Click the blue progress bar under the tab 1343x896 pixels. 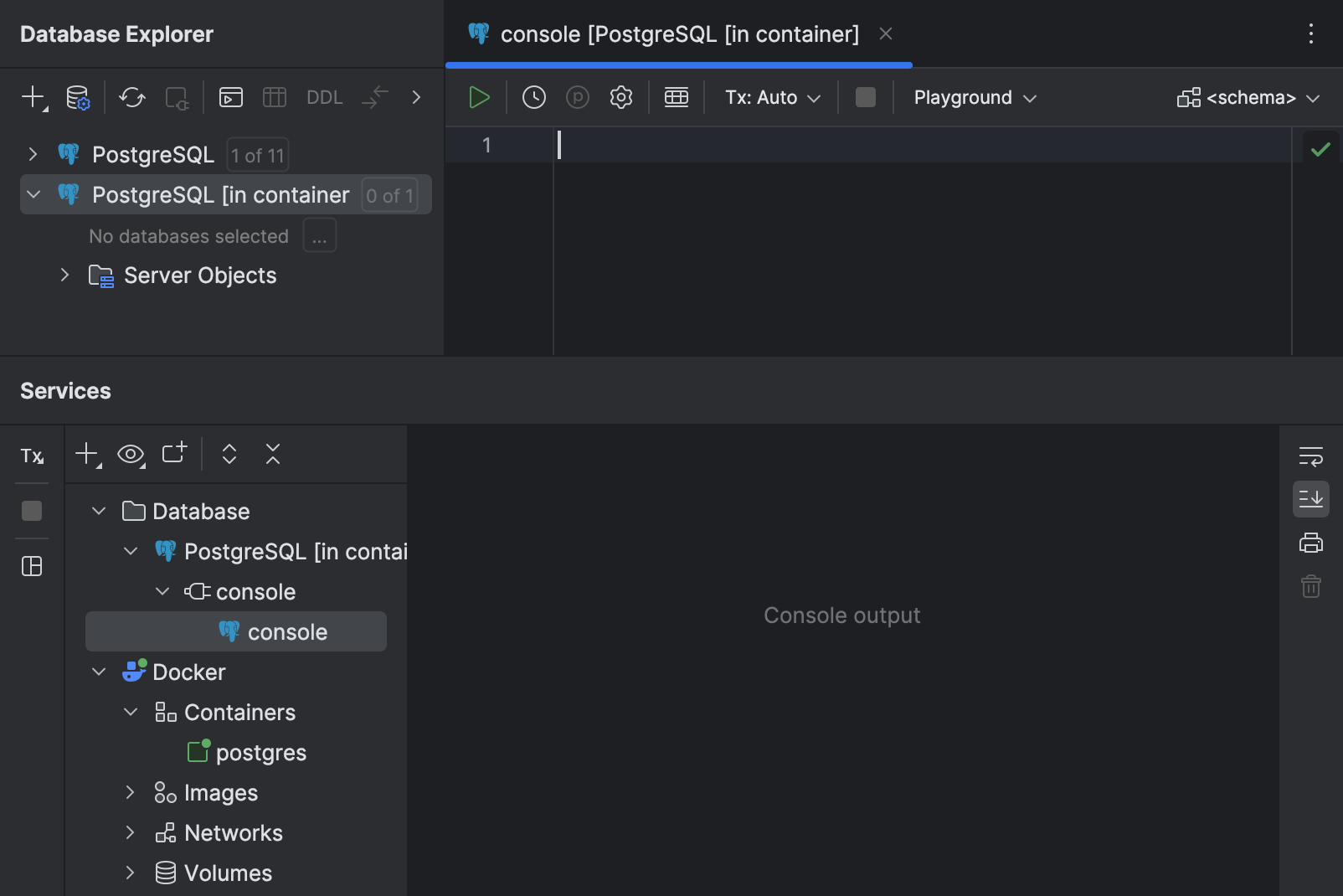(x=678, y=64)
